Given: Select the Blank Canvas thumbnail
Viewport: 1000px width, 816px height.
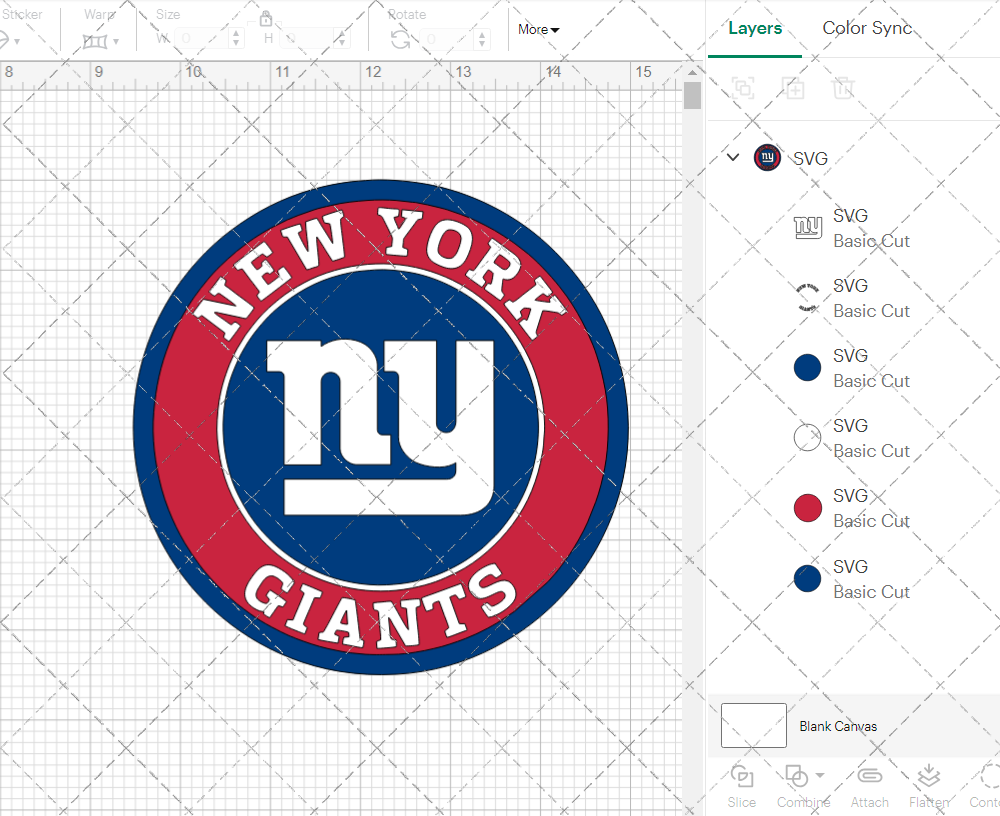Looking at the screenshot, I should click(x=753, y=725).
